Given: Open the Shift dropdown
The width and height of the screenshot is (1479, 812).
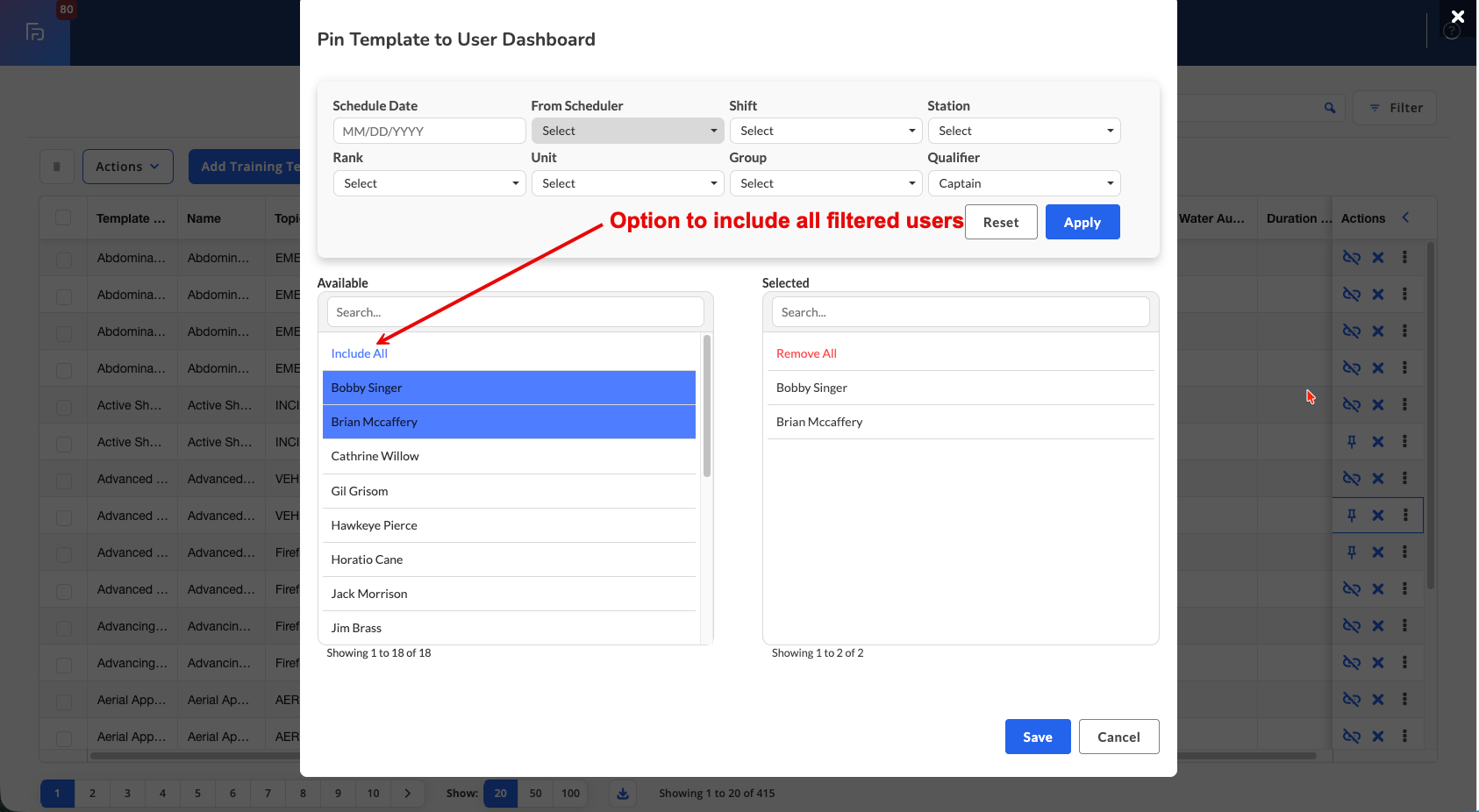Looking at the screenshot, I should [x=825, y=131].
